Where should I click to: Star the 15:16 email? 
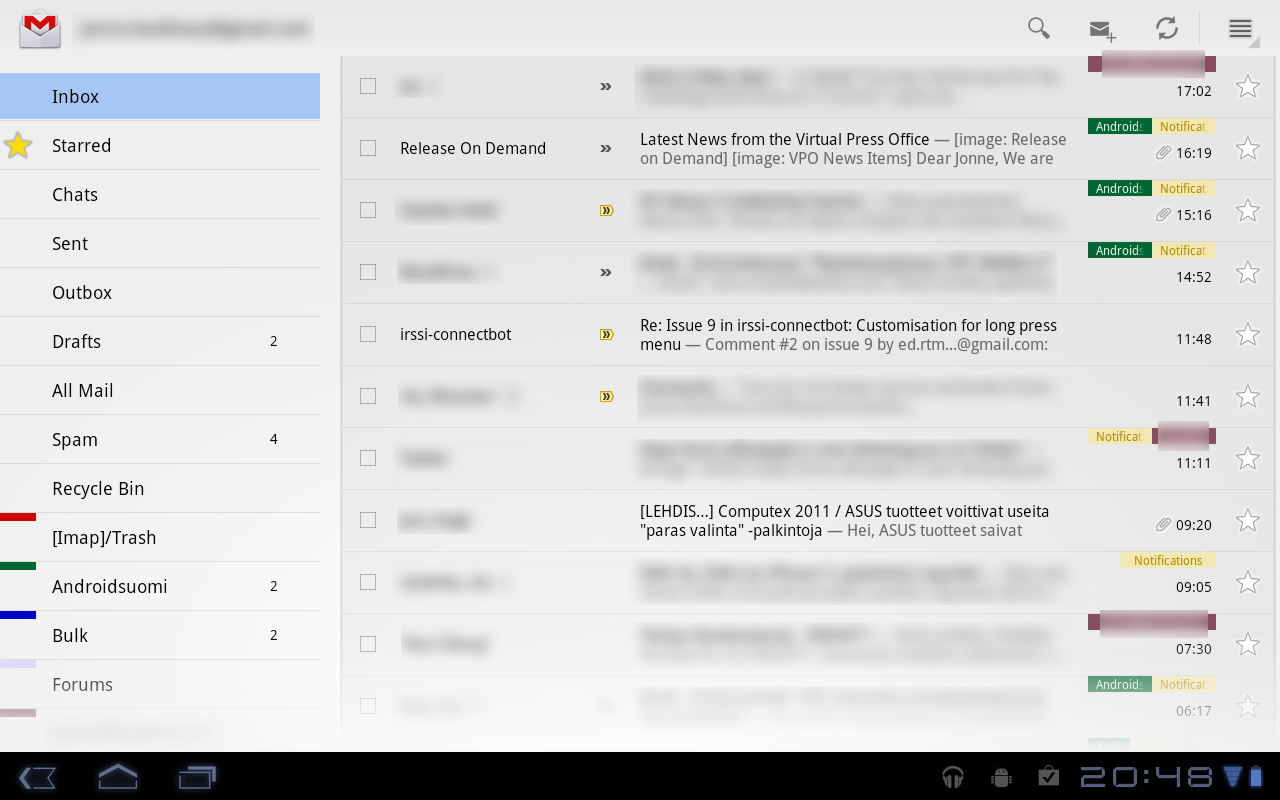1248,210
